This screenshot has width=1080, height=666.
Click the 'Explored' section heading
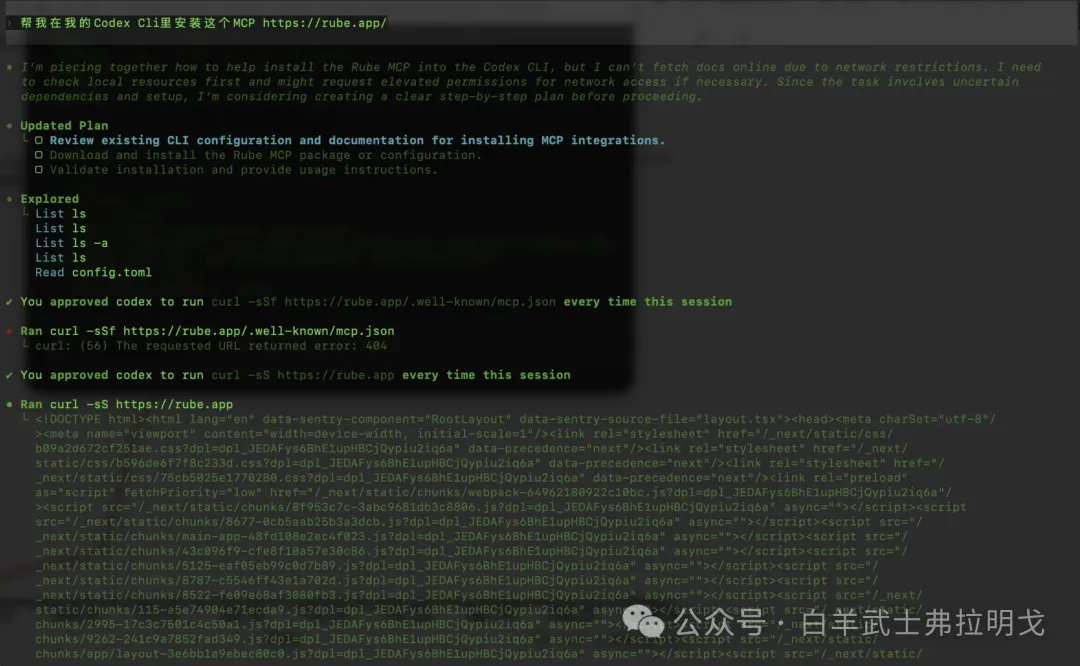tap(50, 198)
